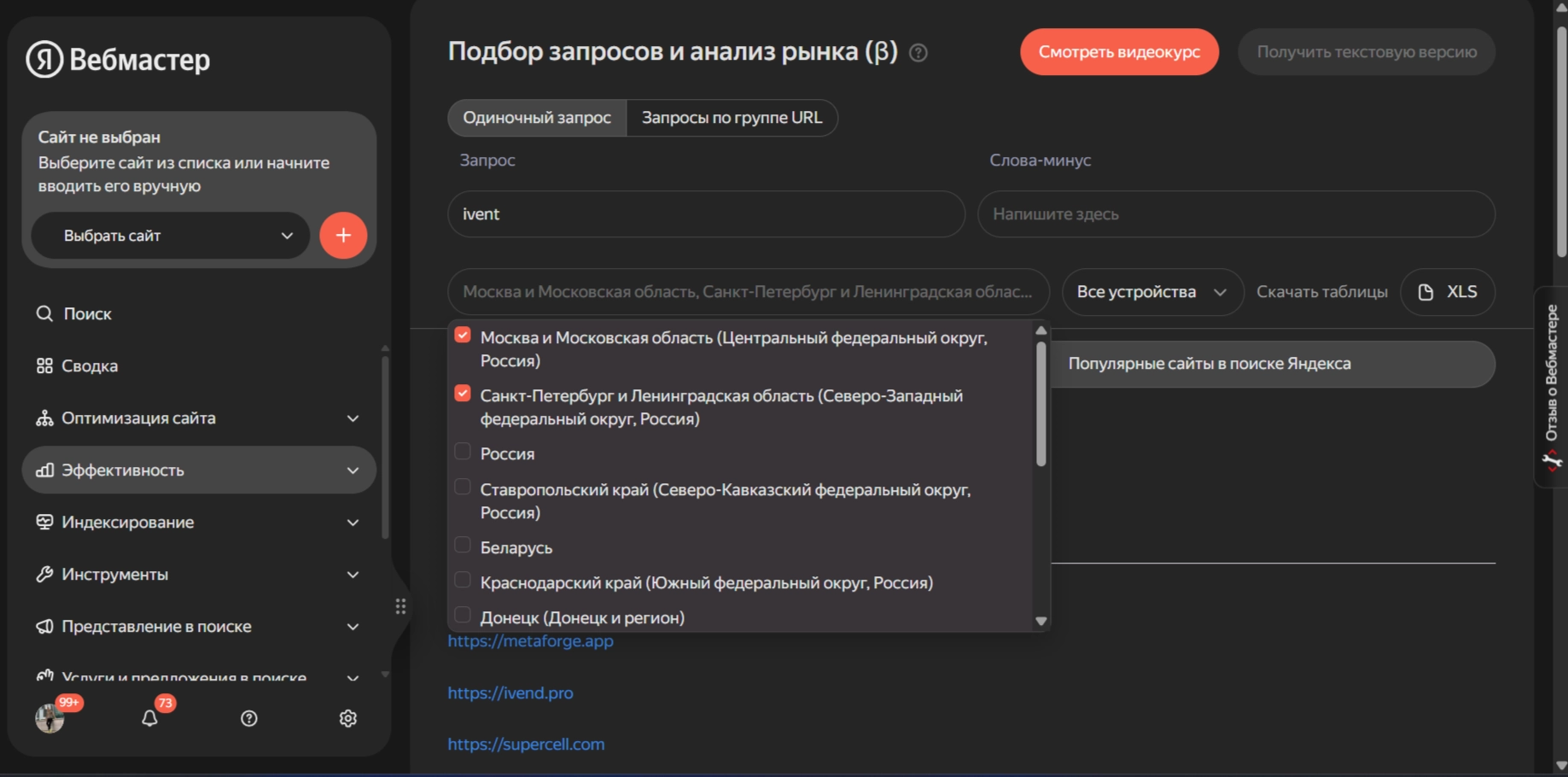
Task: Open the user profile avatar
Action: coord(50,718)
